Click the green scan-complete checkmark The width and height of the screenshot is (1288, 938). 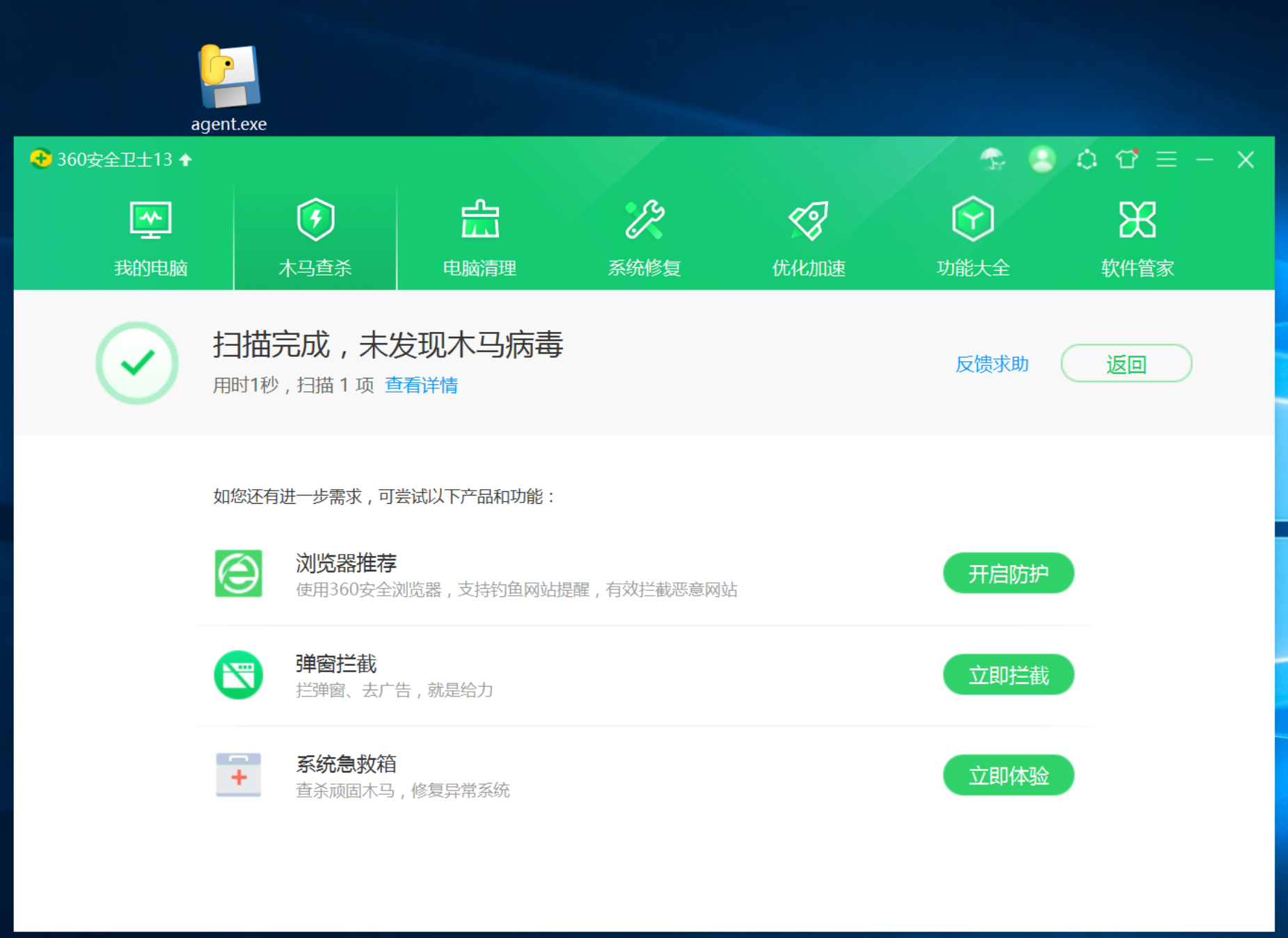click(137, 363)
